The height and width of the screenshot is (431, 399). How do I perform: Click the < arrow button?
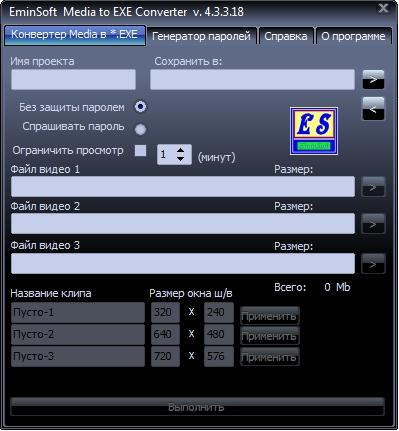point(373,109)
